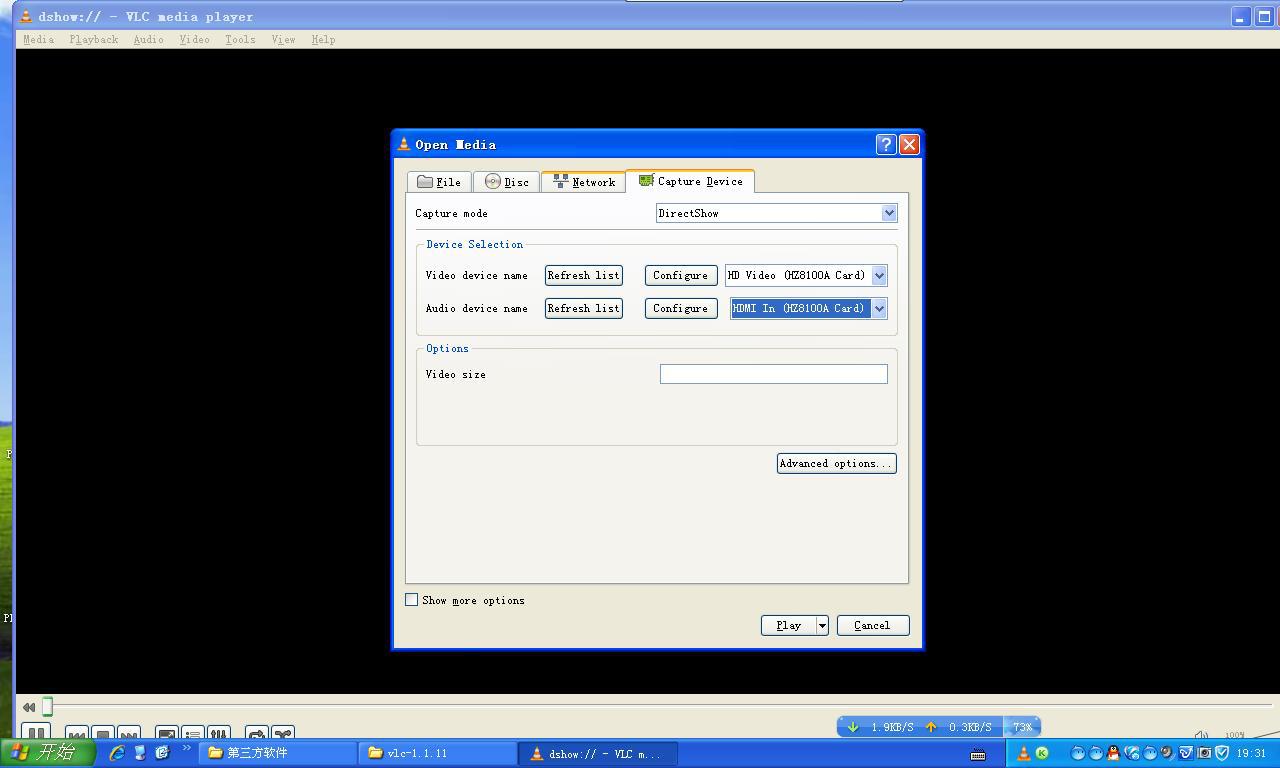Refresh list for Audio device name
Viewport: 1280px width, 768px height.
(x=584, y=308)
